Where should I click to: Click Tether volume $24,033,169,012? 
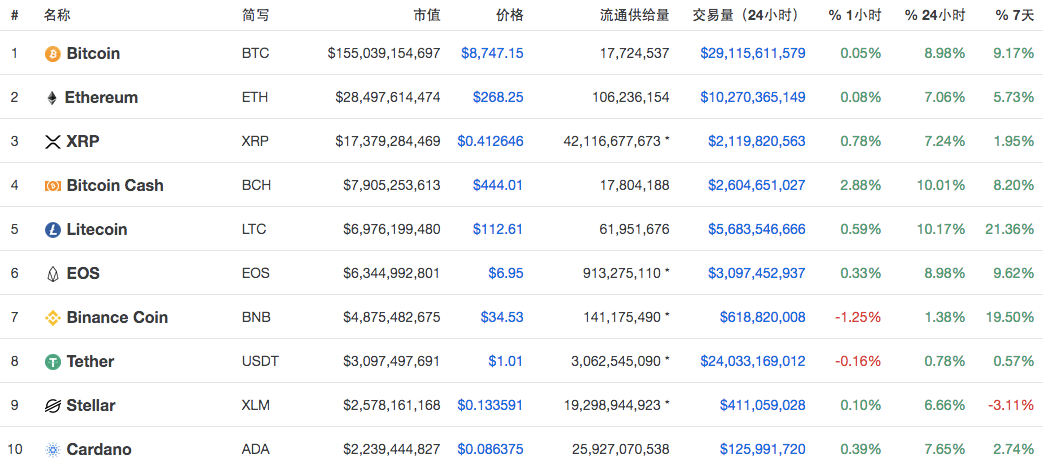pyautogui.click(x=753, y=361)
